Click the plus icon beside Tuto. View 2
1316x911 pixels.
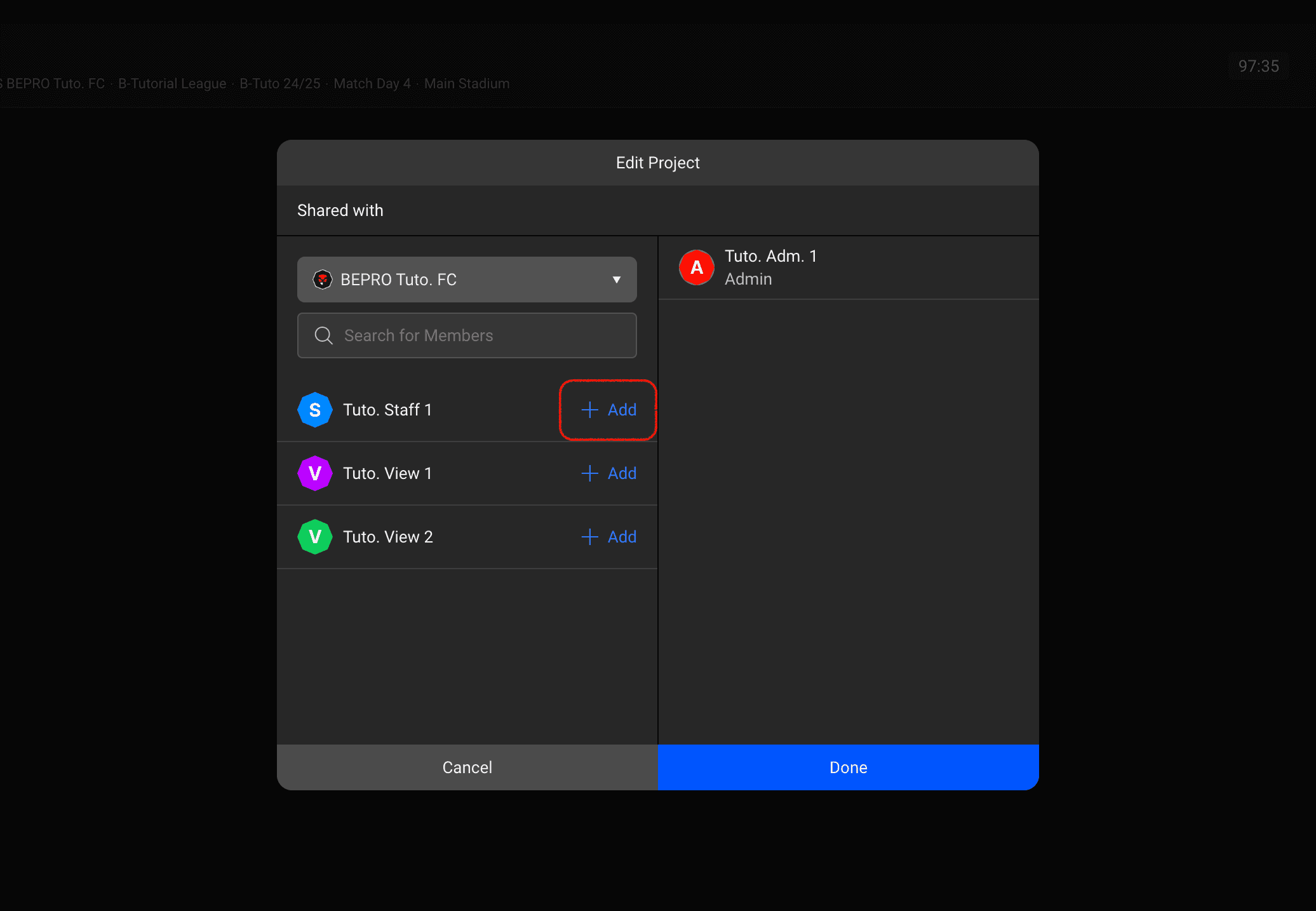589,537
